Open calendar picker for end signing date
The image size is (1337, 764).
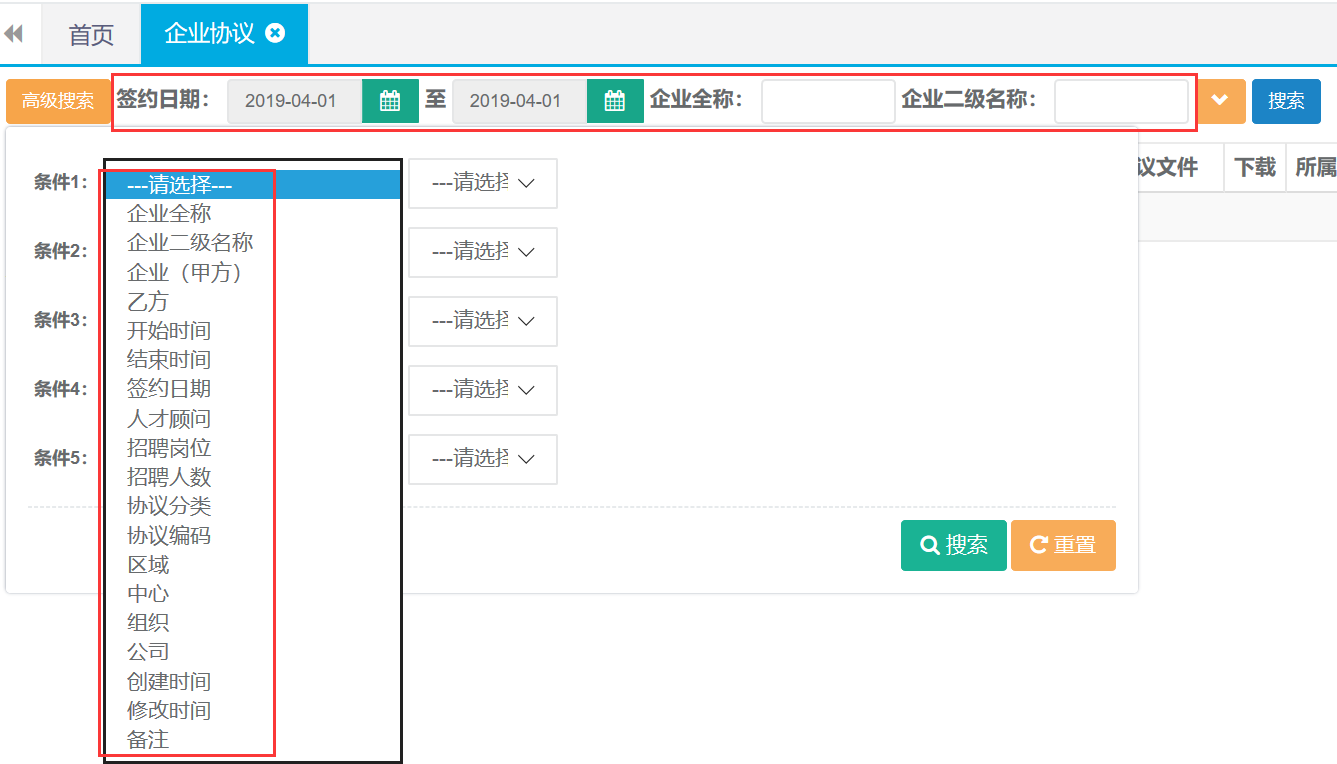pos(615,101)
